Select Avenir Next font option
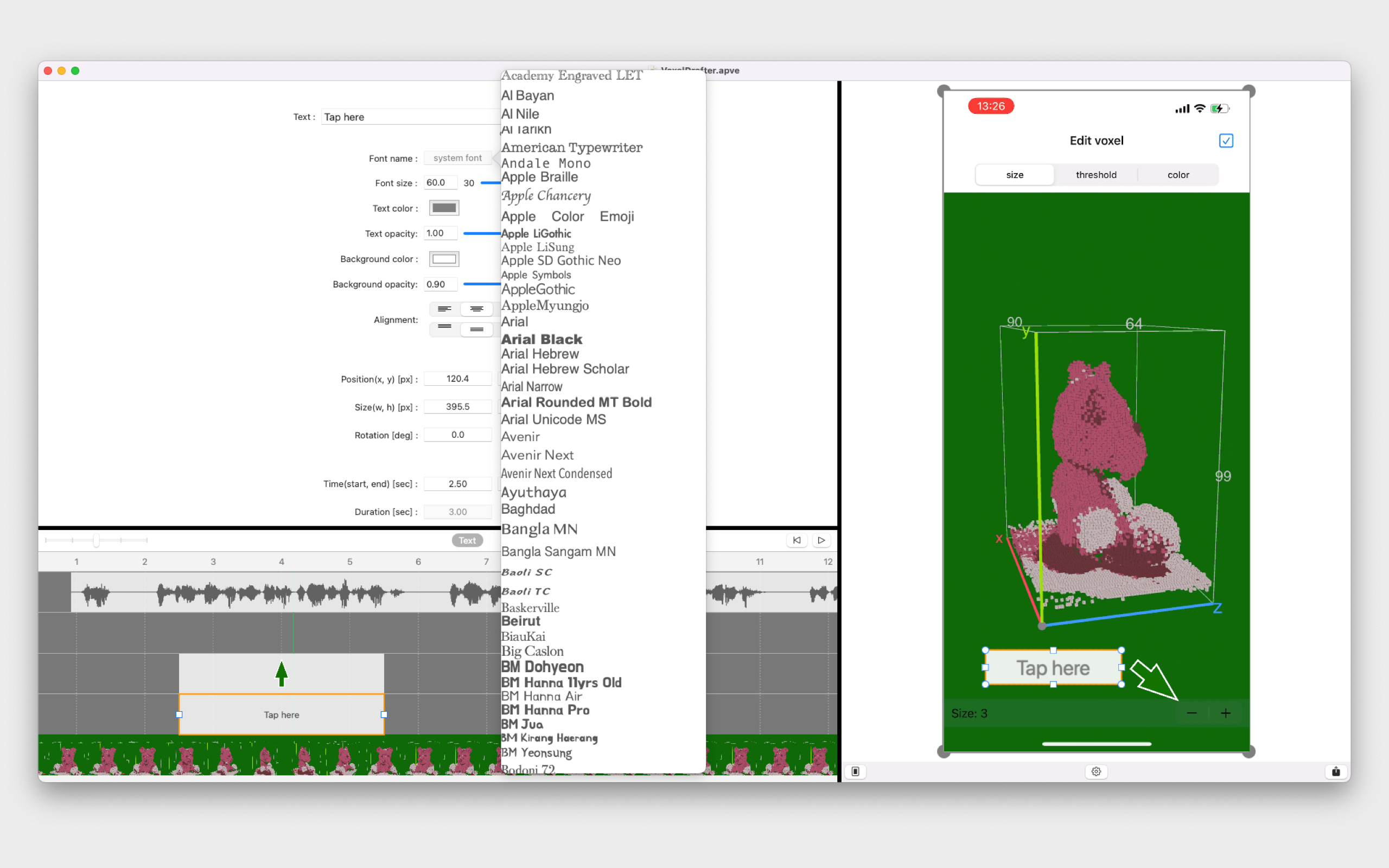 tap(537, 455)
